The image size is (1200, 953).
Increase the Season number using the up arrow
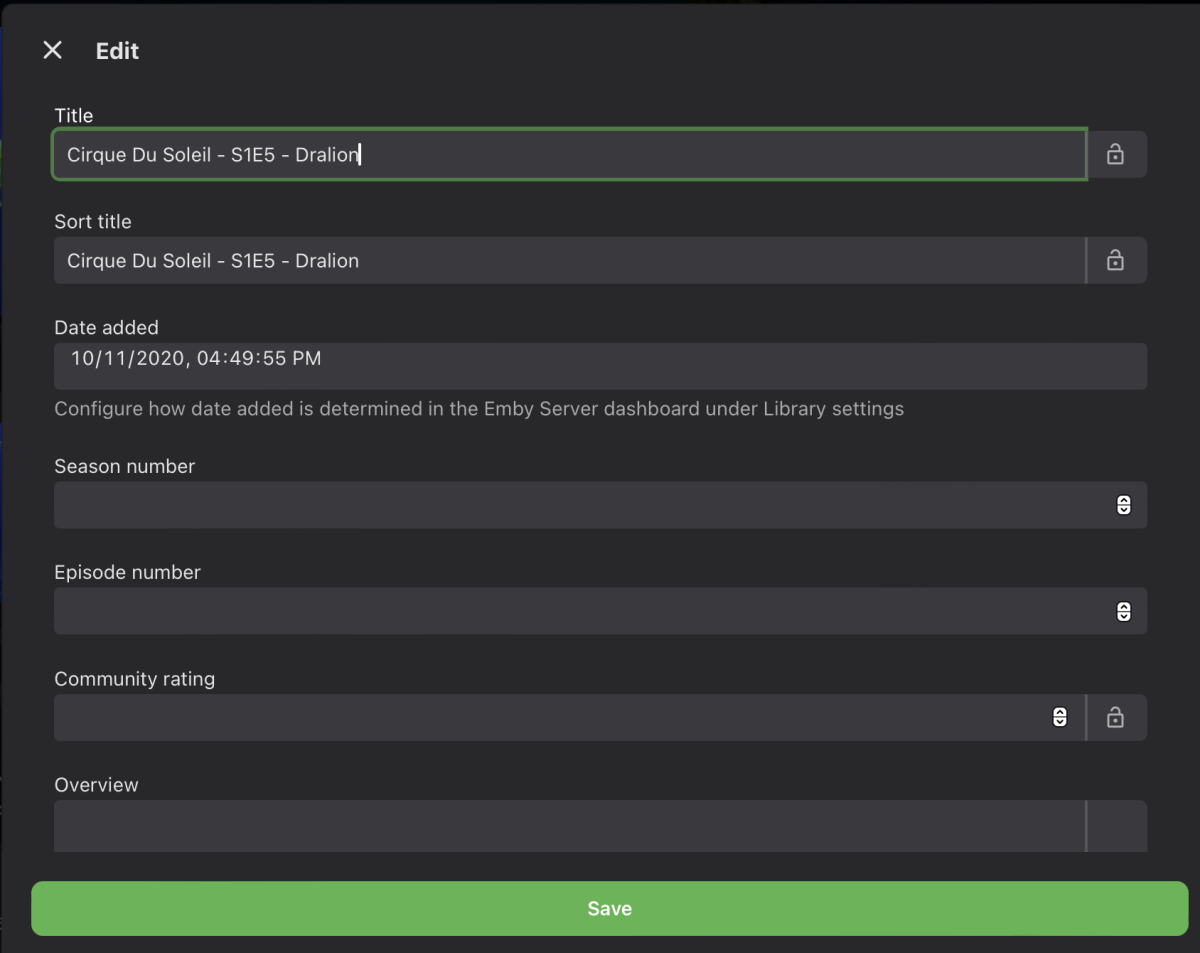(x=1123, y=500)
